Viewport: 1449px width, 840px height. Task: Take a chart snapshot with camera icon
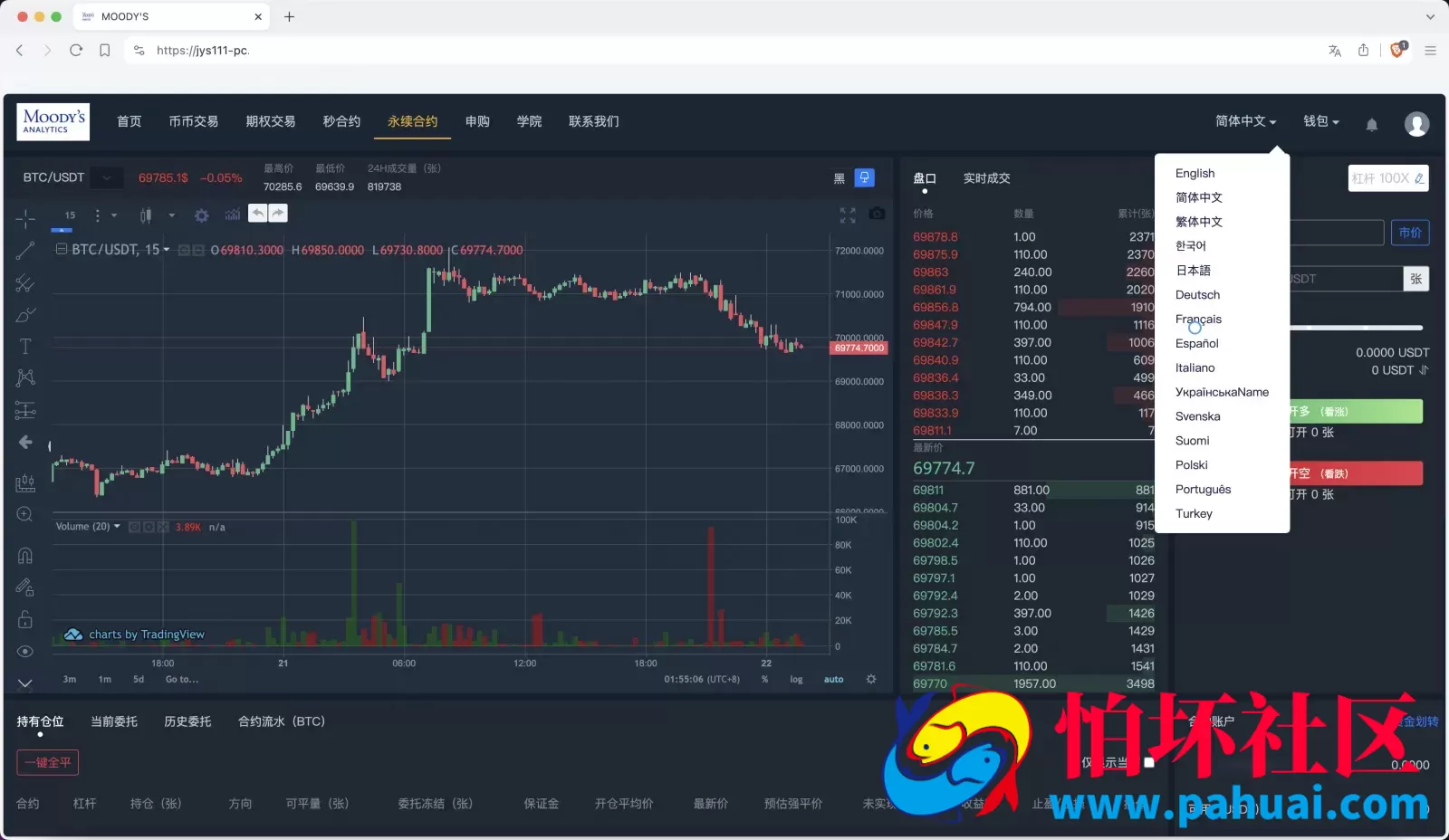pyautogui.click(x=877, y=215)
